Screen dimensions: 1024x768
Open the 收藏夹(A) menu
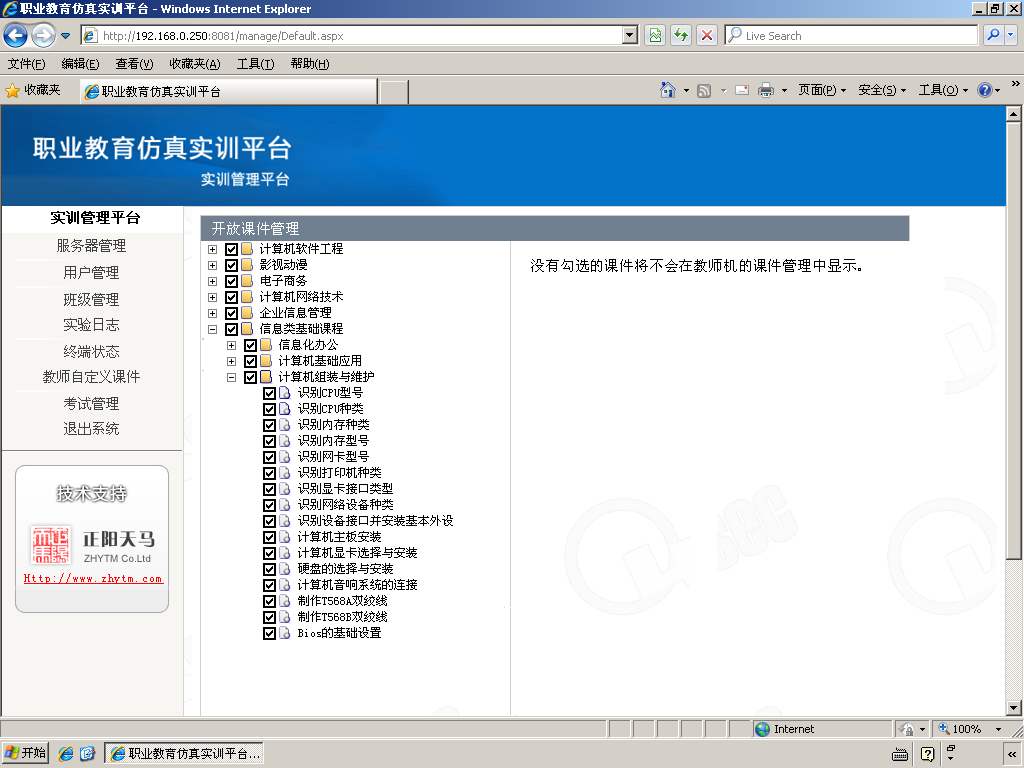(x=195, y=63)
